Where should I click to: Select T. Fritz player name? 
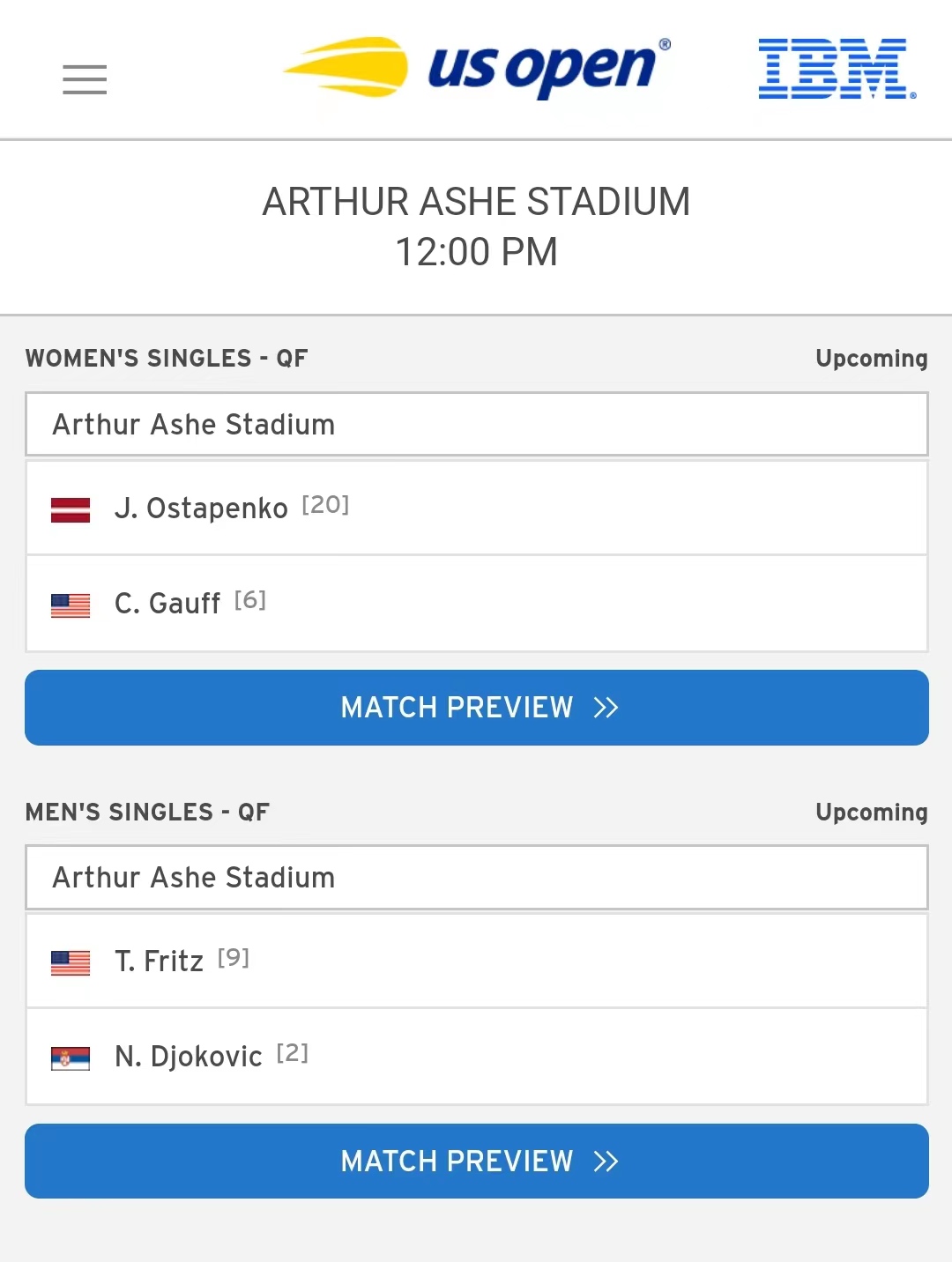pos(159,961)
